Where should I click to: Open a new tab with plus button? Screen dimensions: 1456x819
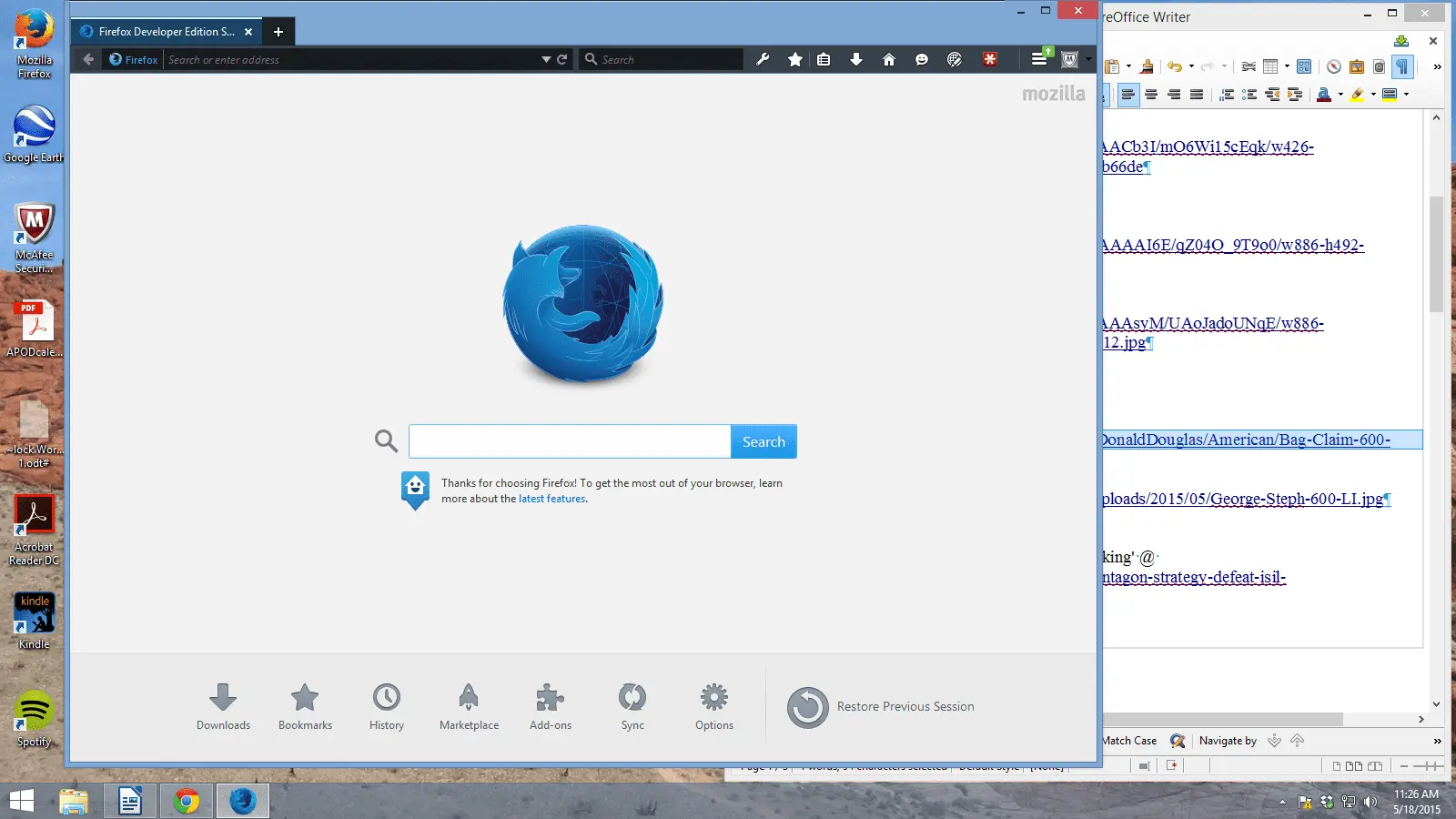pos(278,32)
